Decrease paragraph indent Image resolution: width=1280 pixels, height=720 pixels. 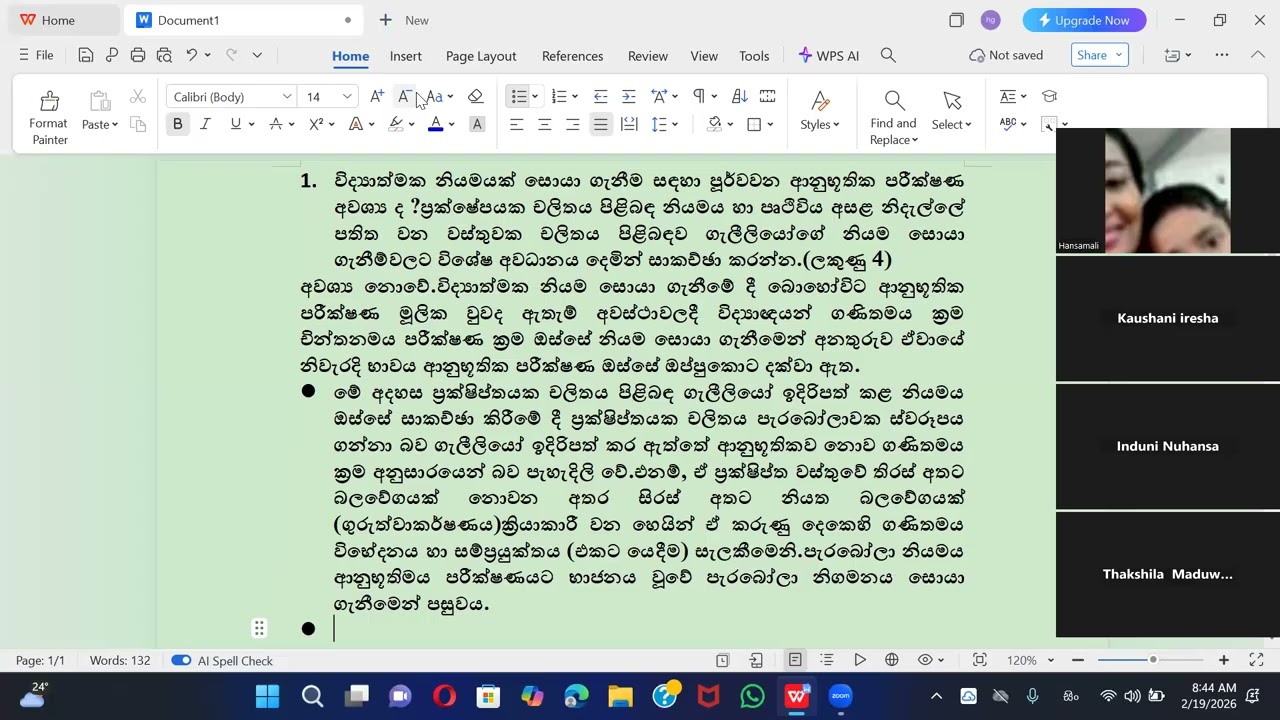pyautogui.click(x=600, y=96)
